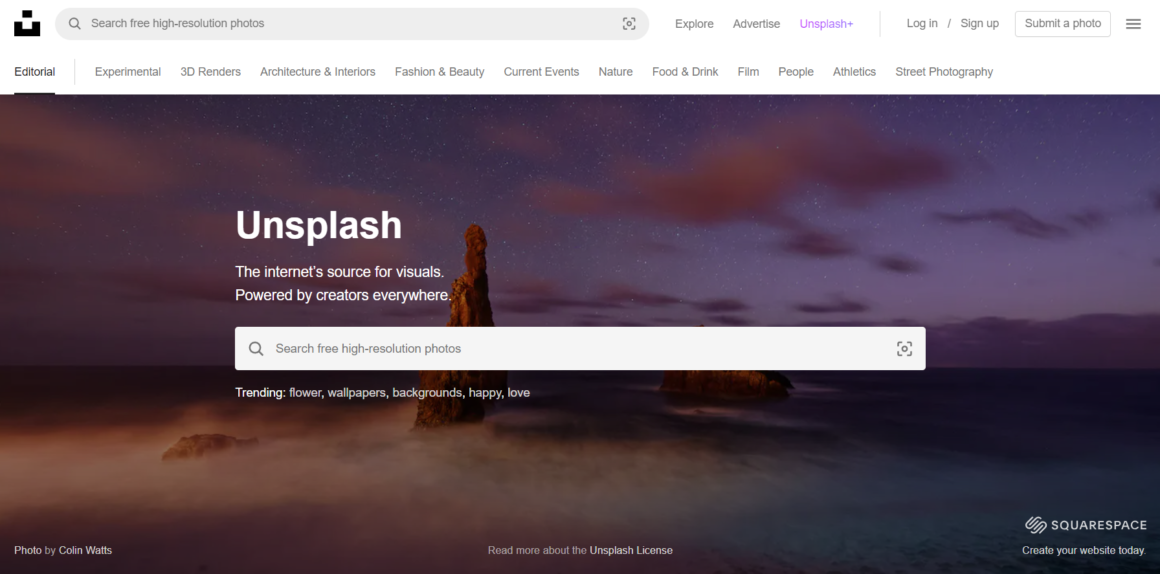Click the Sign up link

pyautogui.click(x=979, y=23)
